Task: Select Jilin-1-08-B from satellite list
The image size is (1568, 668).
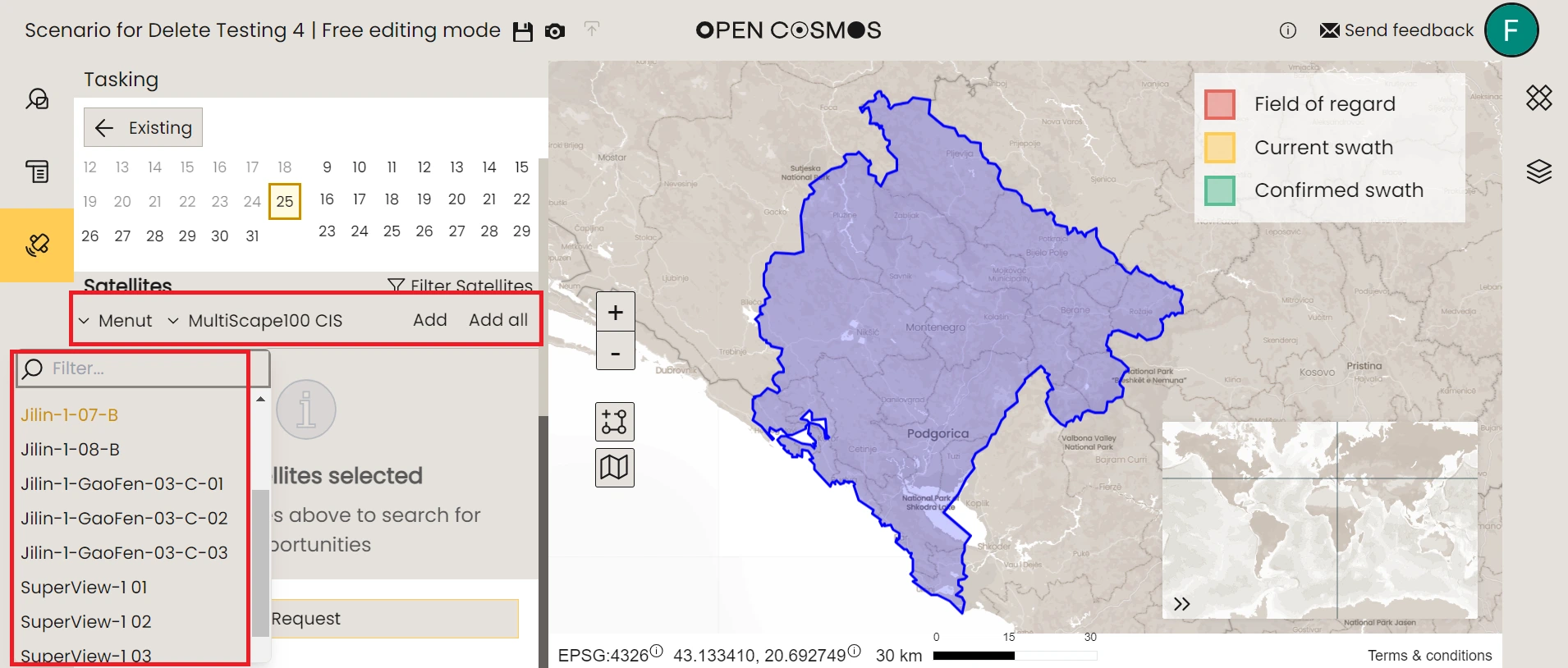Action: tap(71, 450)
